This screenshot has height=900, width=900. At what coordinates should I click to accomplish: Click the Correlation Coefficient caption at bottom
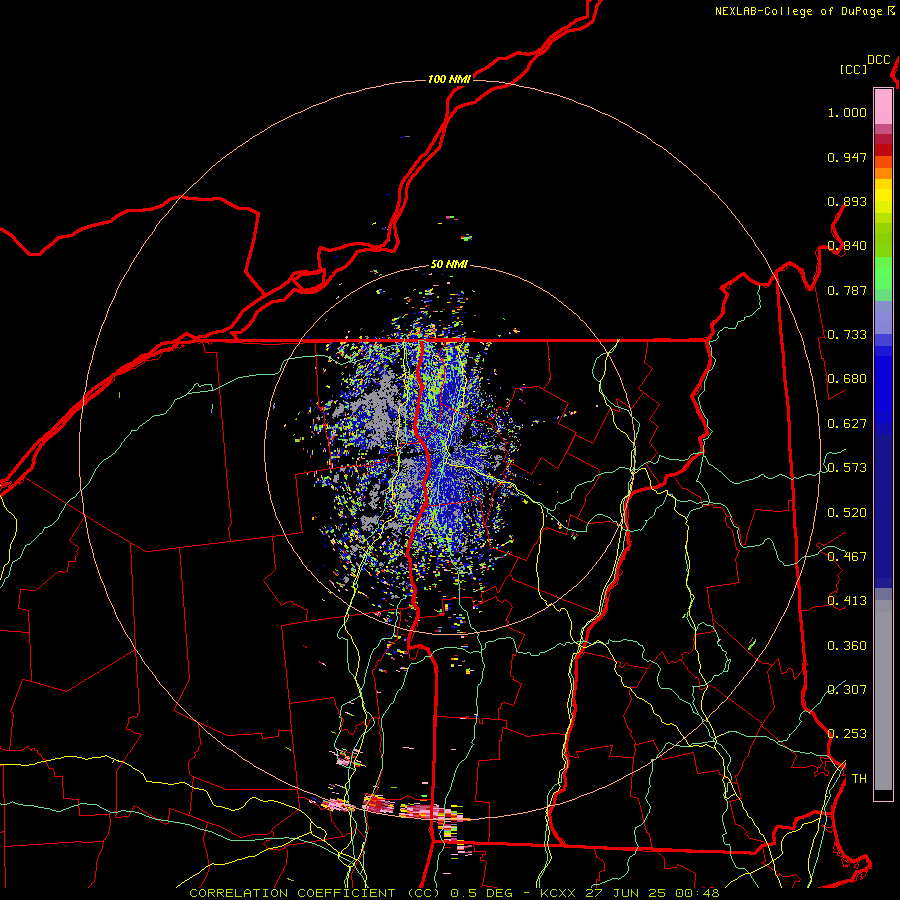pos(453,893)
